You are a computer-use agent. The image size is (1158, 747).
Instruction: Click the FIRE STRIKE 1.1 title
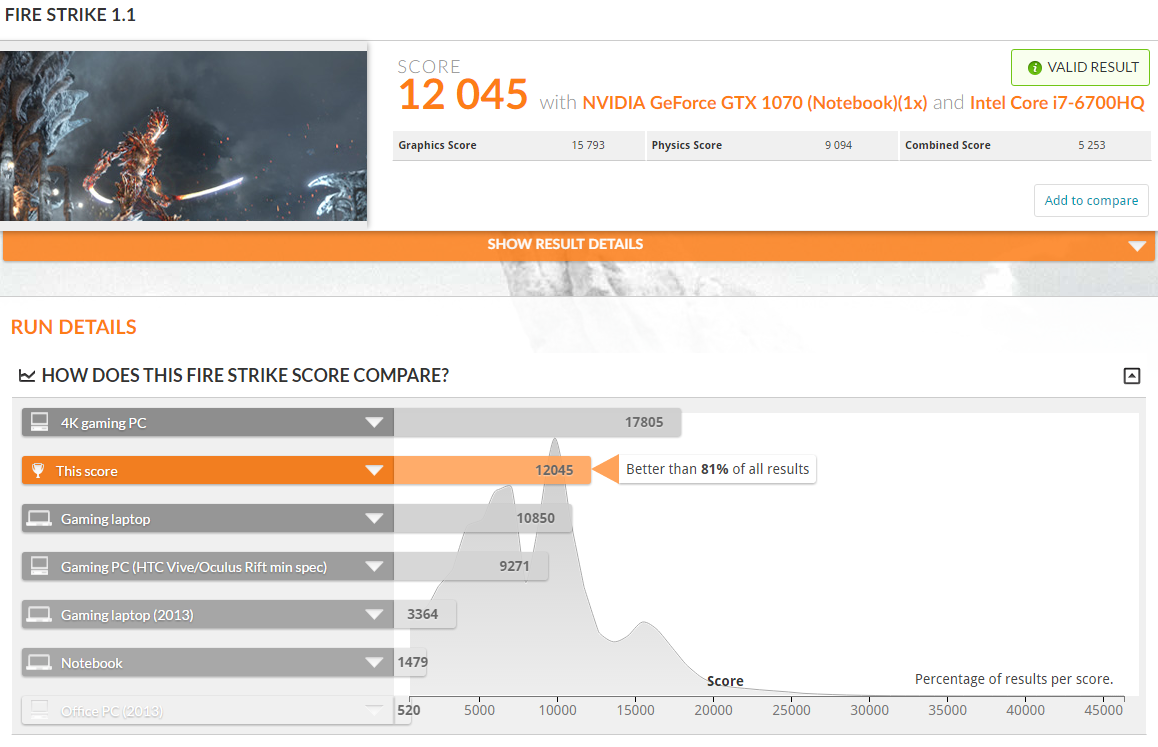(x=71, y=15)
